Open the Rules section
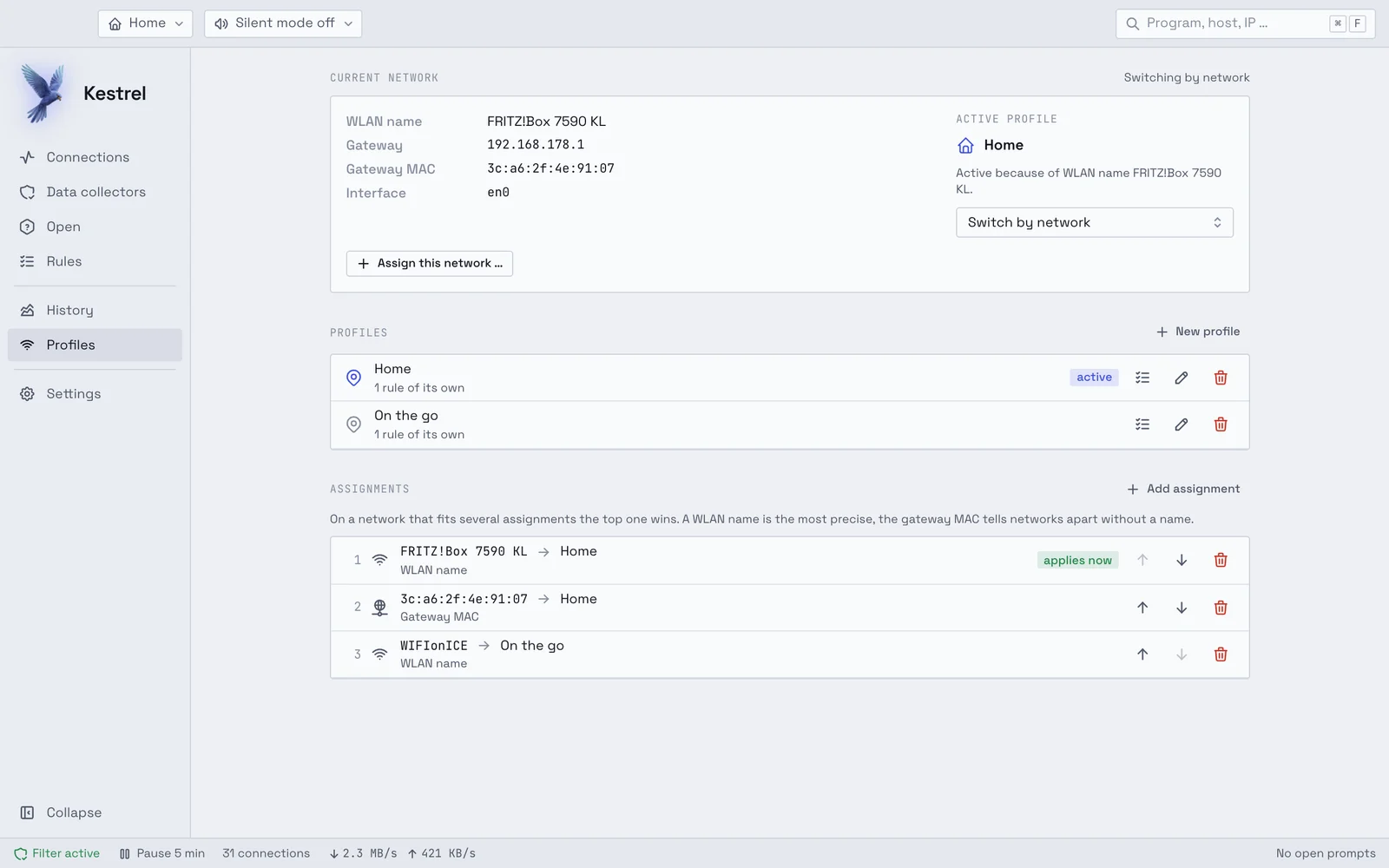1389x868 pixels. point(95,261)
